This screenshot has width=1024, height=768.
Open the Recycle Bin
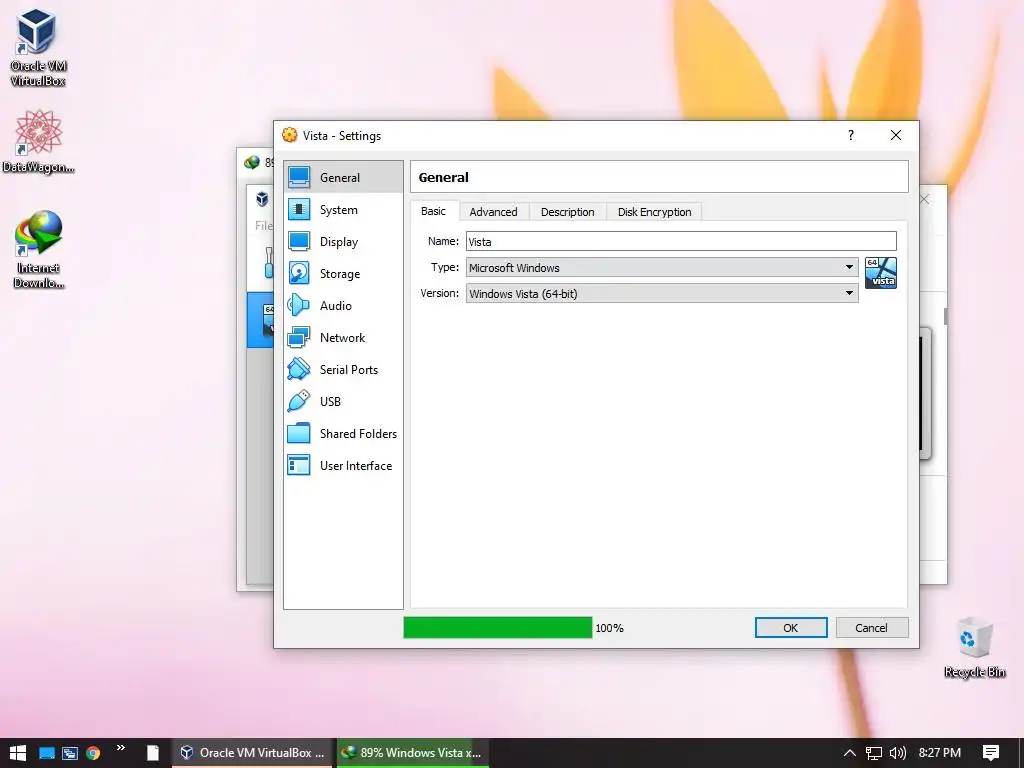click(x=974, y=647)
